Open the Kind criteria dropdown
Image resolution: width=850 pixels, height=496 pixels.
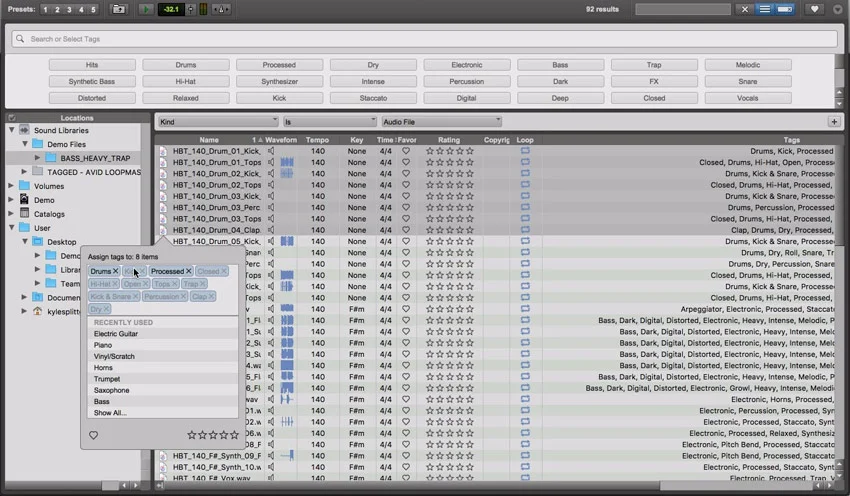coord(218,122)
